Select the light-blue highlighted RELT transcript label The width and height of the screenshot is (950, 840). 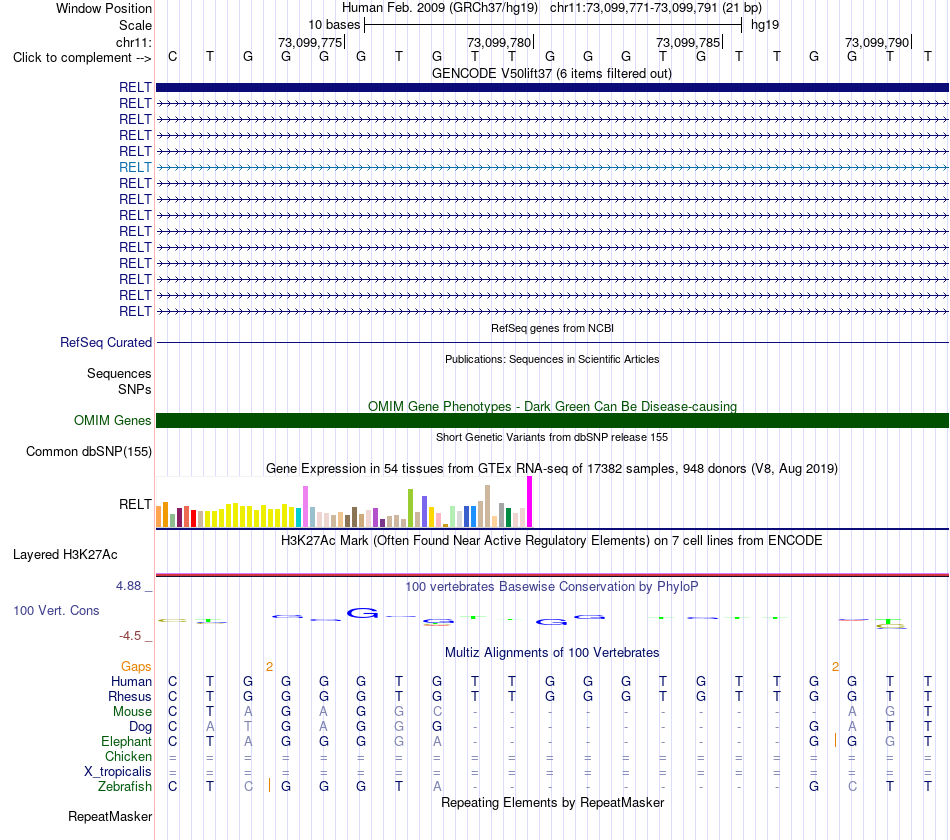click(135, 167)
